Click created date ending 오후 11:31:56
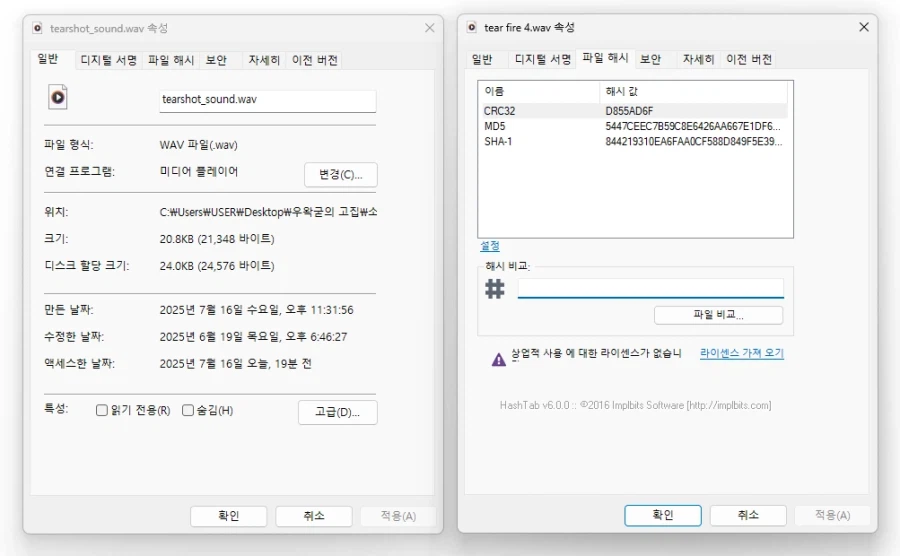Screen dimensions: 900x556 tap(257, 310)
